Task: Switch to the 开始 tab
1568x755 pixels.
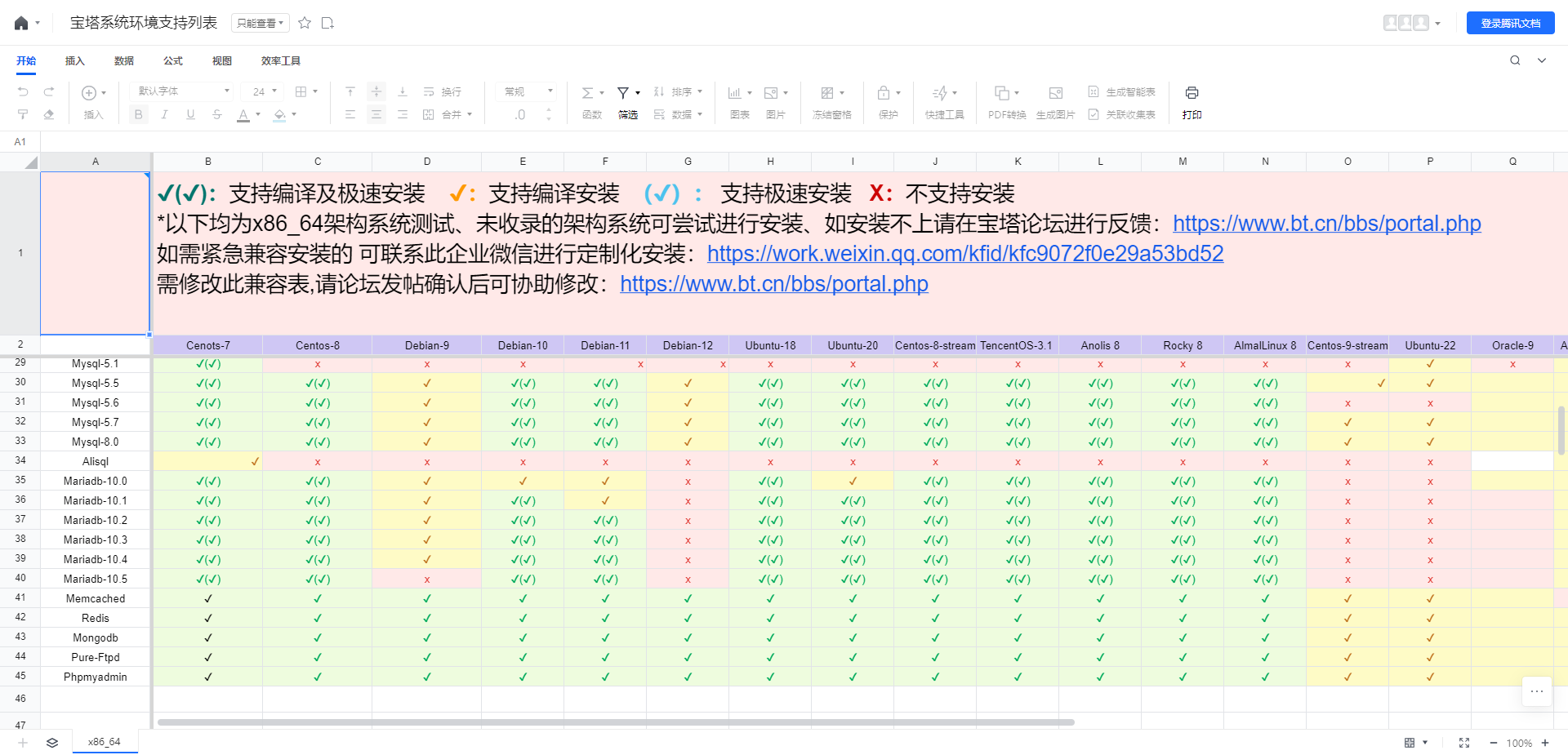Action: tap(26, 60)
